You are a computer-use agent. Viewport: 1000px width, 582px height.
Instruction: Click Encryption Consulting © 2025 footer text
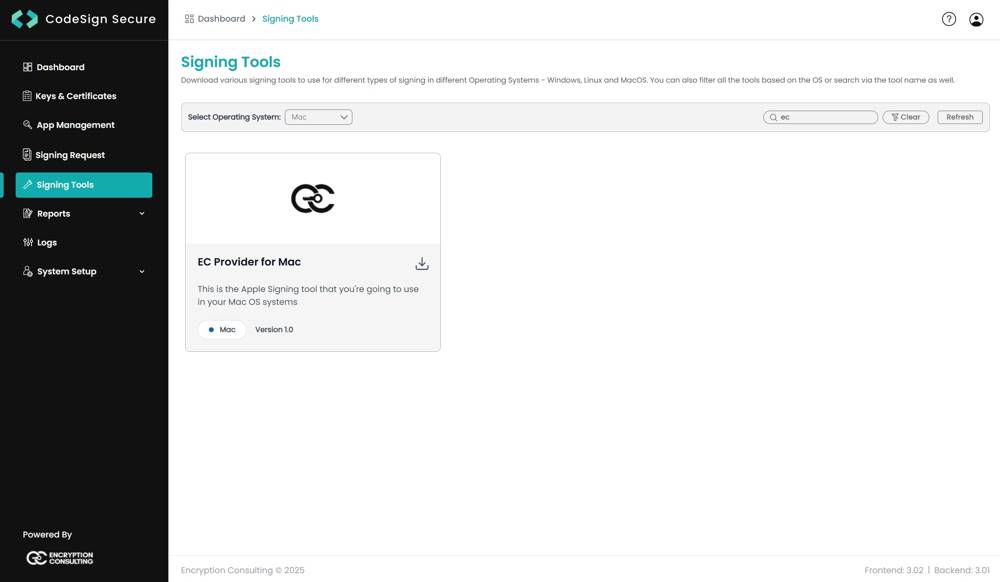click(x=242, y=571)
